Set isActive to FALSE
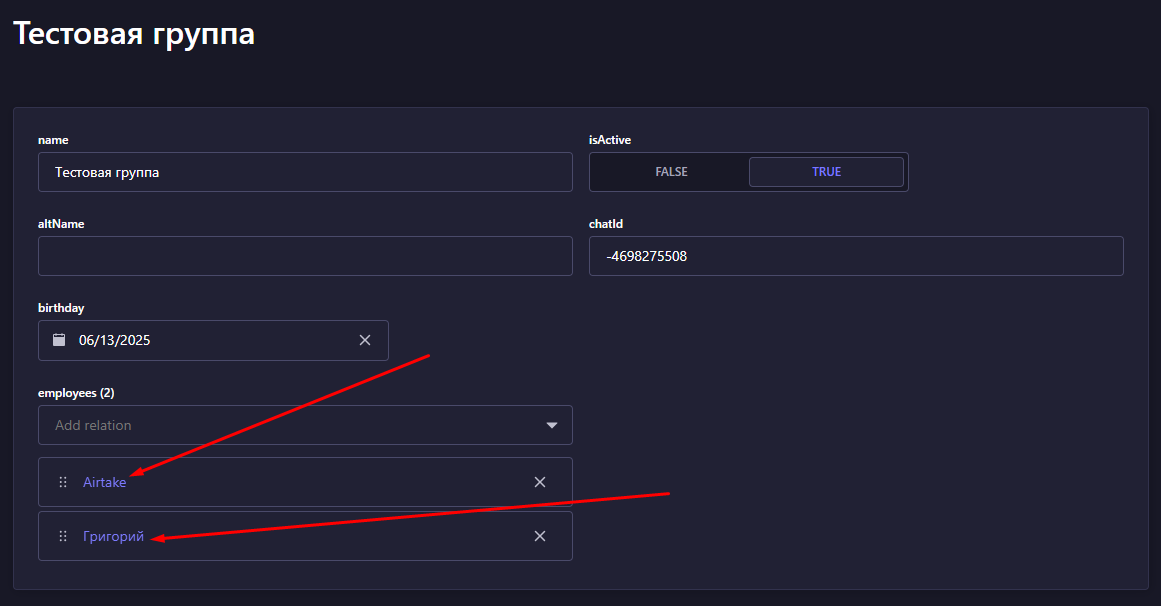Viewport: 1161px width, 606px height. [671, 172]
